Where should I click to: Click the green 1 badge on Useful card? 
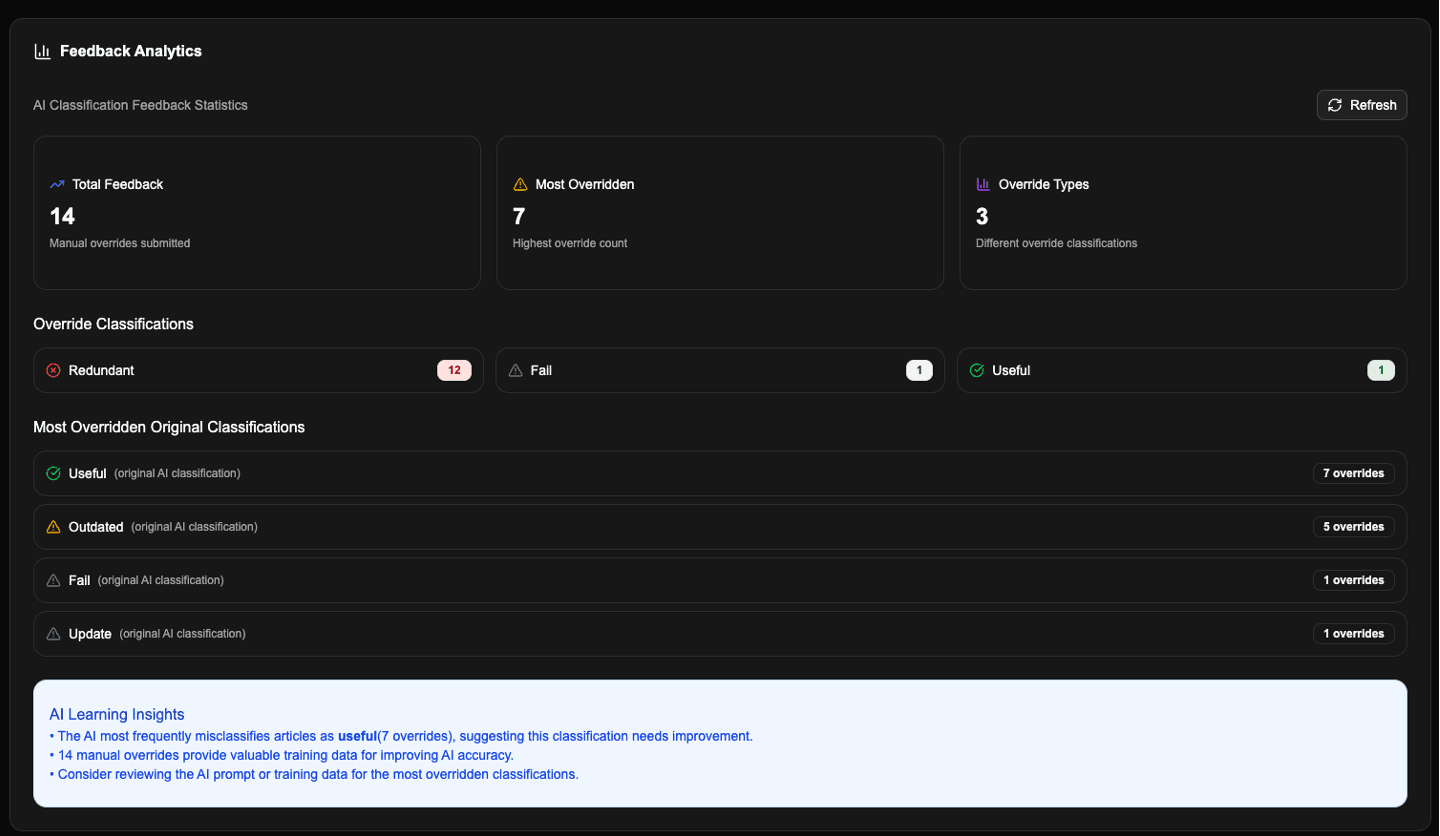point(1381,370)
